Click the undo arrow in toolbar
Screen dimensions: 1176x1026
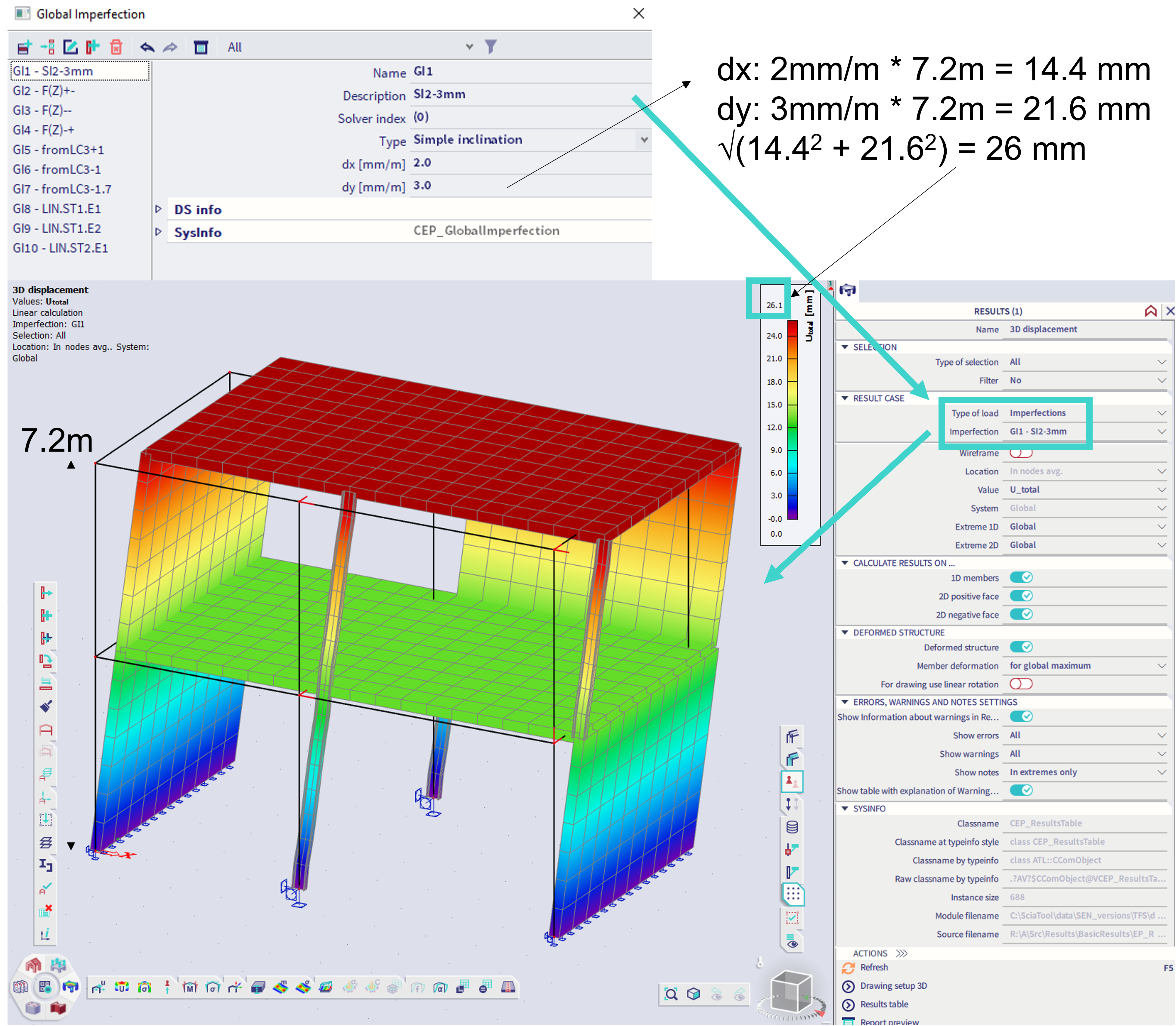click(x=147, y=47)
